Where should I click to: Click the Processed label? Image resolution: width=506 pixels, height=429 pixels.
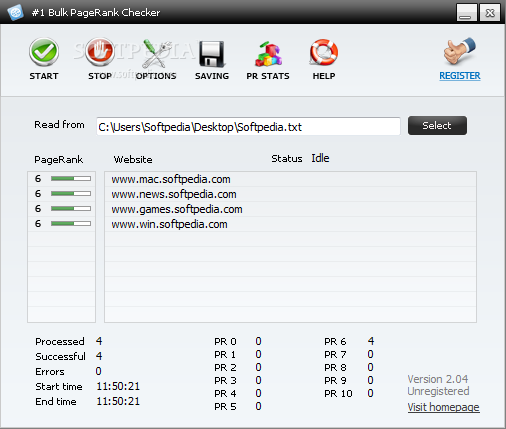60,341
